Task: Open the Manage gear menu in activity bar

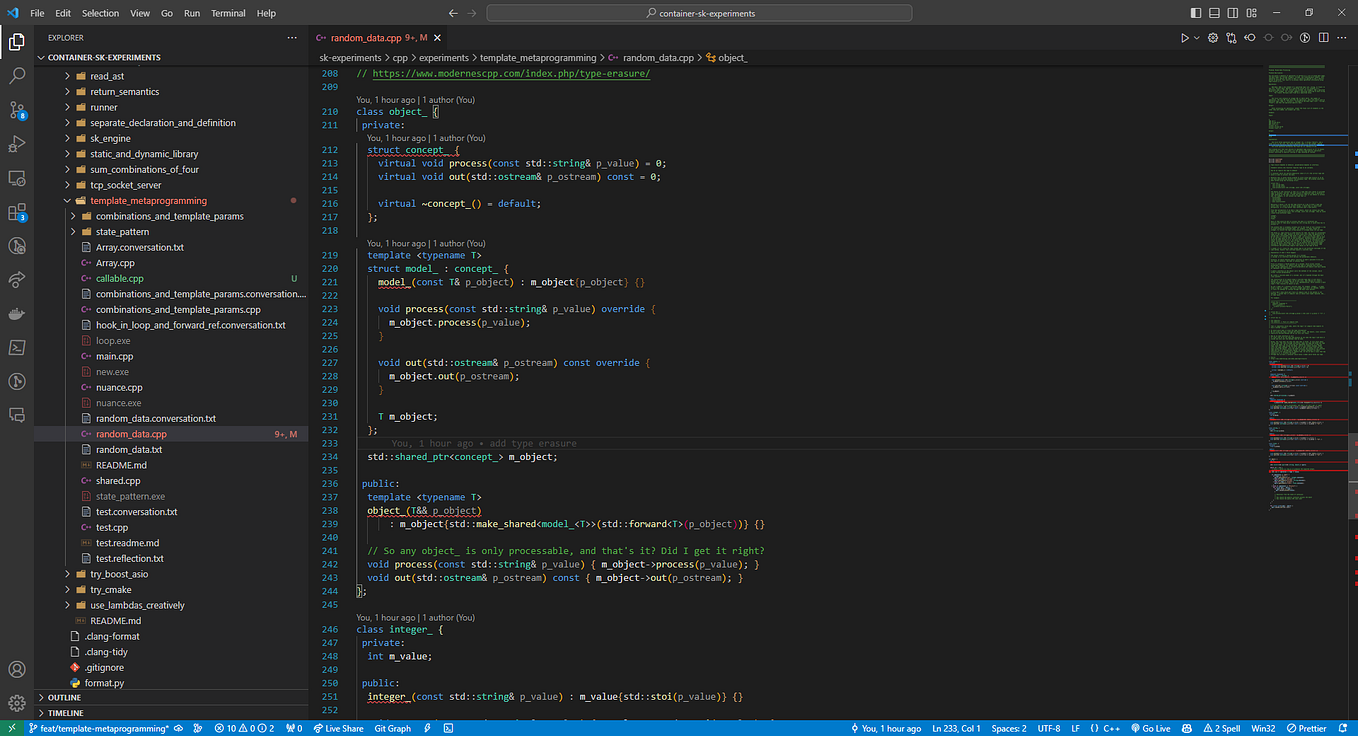Action: point(17,703)
